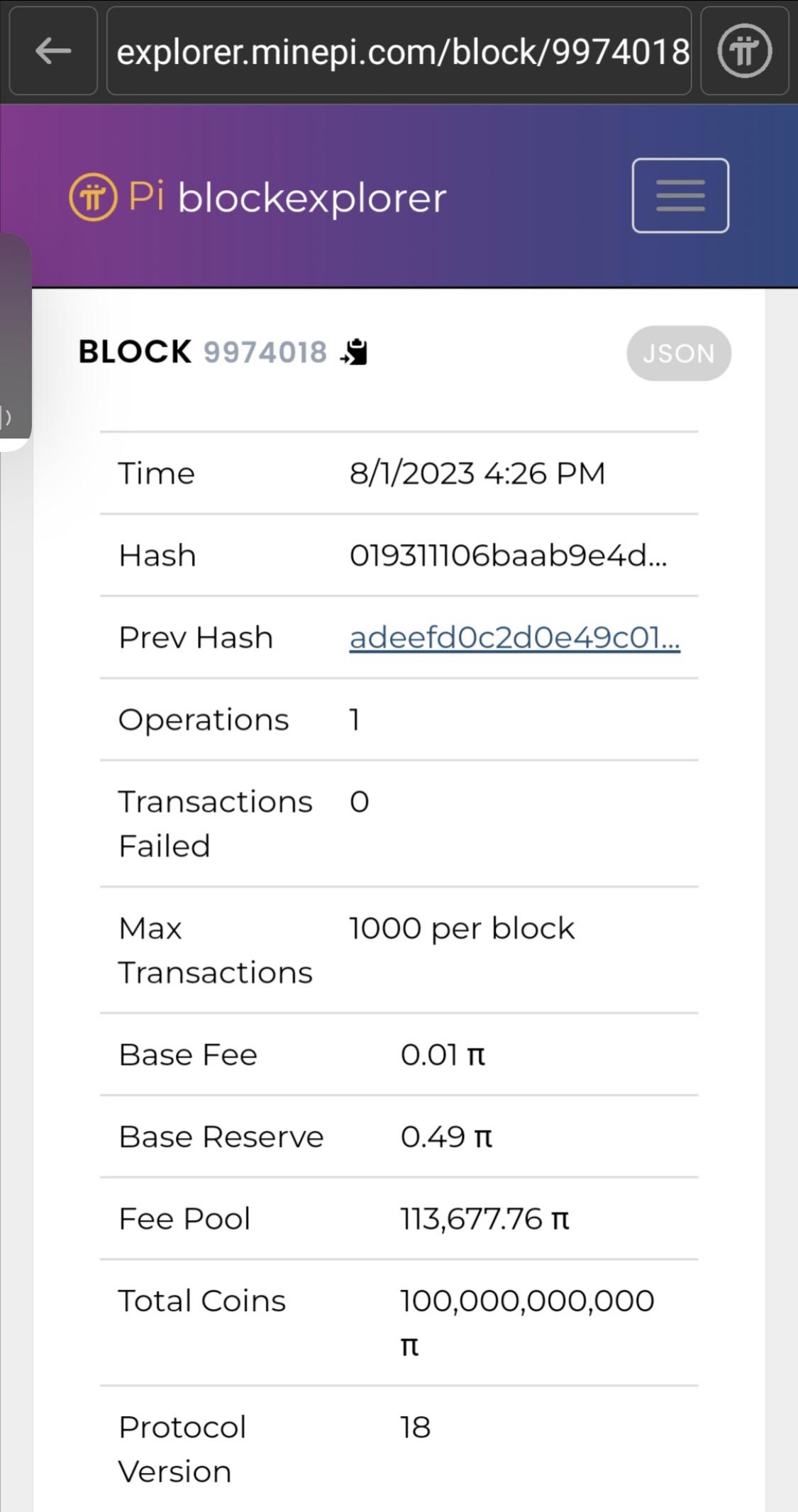Tap the Base Reserve 0.49 value

pyautogui.click(x=445, y=1137)
